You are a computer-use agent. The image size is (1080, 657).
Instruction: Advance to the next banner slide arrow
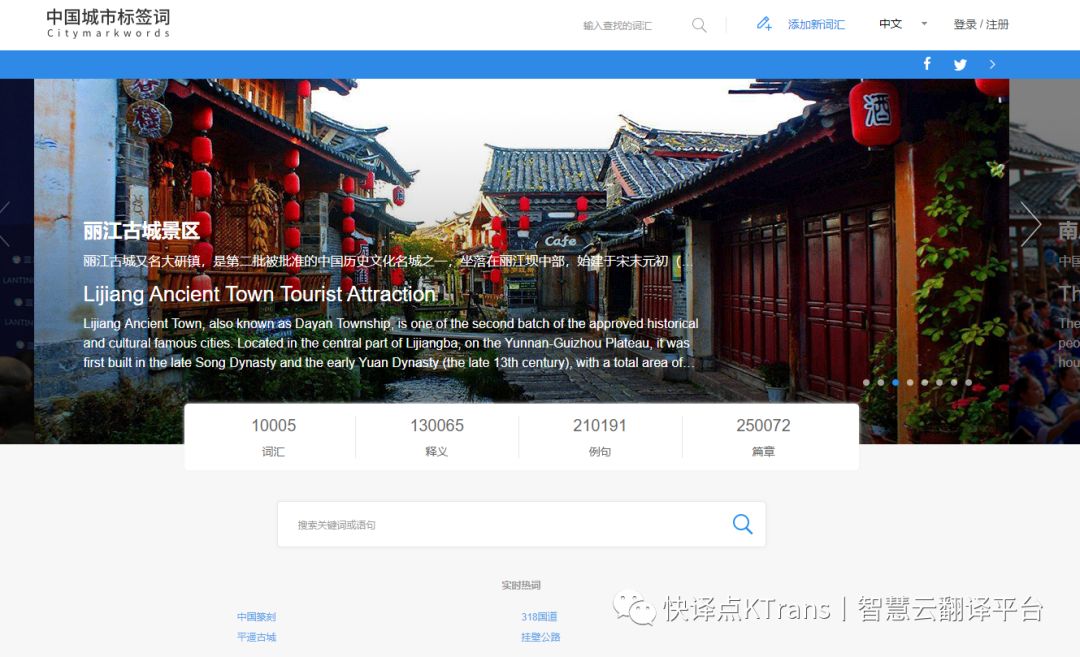click(1030, 223)
